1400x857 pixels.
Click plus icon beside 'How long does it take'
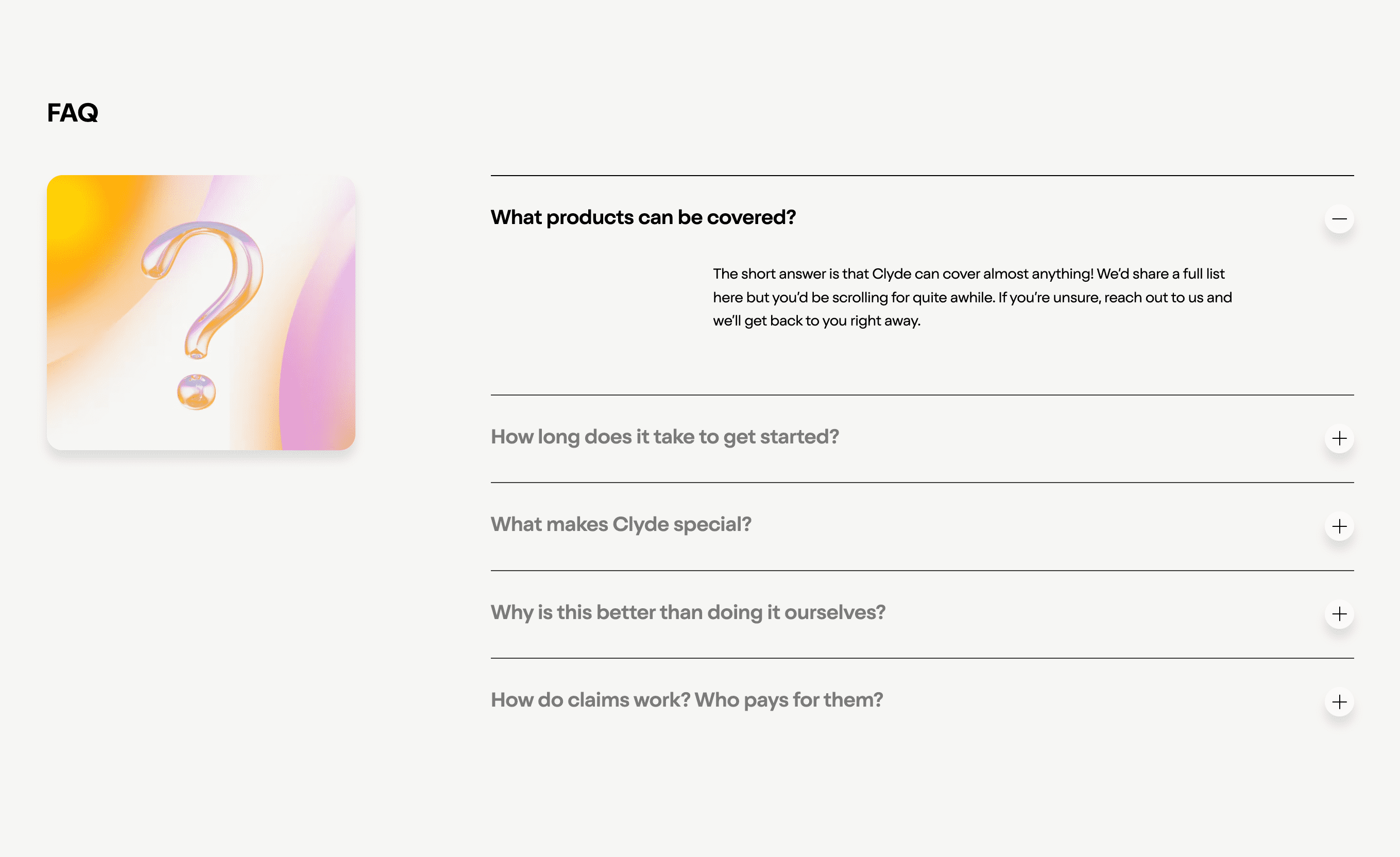(x=1339, y=438)
